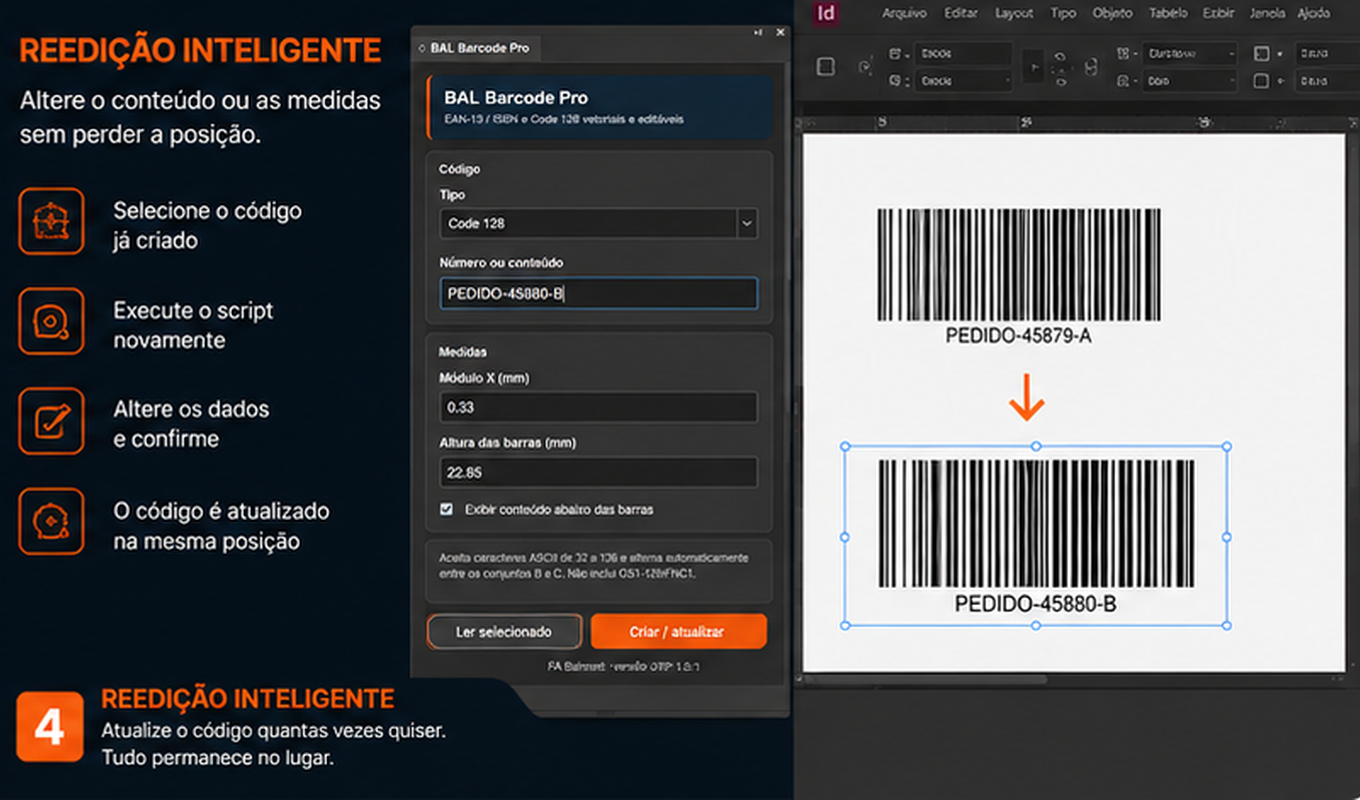This screenshot has width=1360, height=800.
Task: Open the Tabela menu
Action: tap(1168, 13)
